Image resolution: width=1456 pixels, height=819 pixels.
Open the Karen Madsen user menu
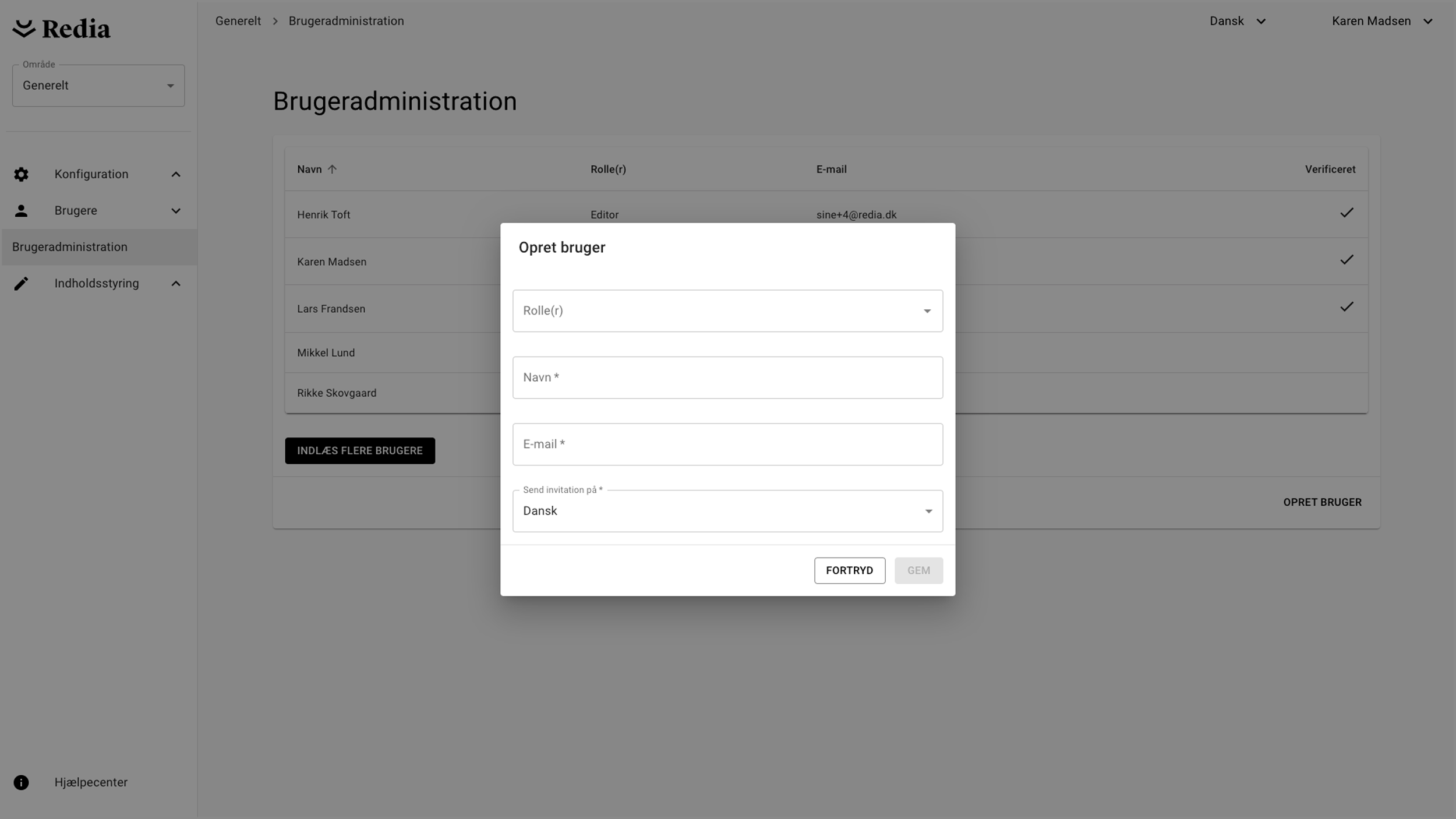click(1381, 21)
